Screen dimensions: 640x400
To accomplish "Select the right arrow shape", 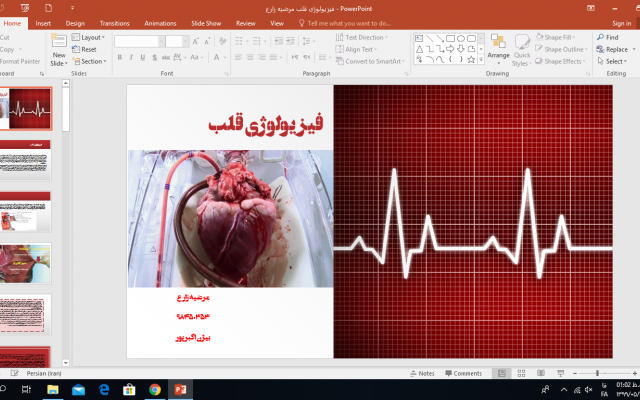I will [450, 49].
